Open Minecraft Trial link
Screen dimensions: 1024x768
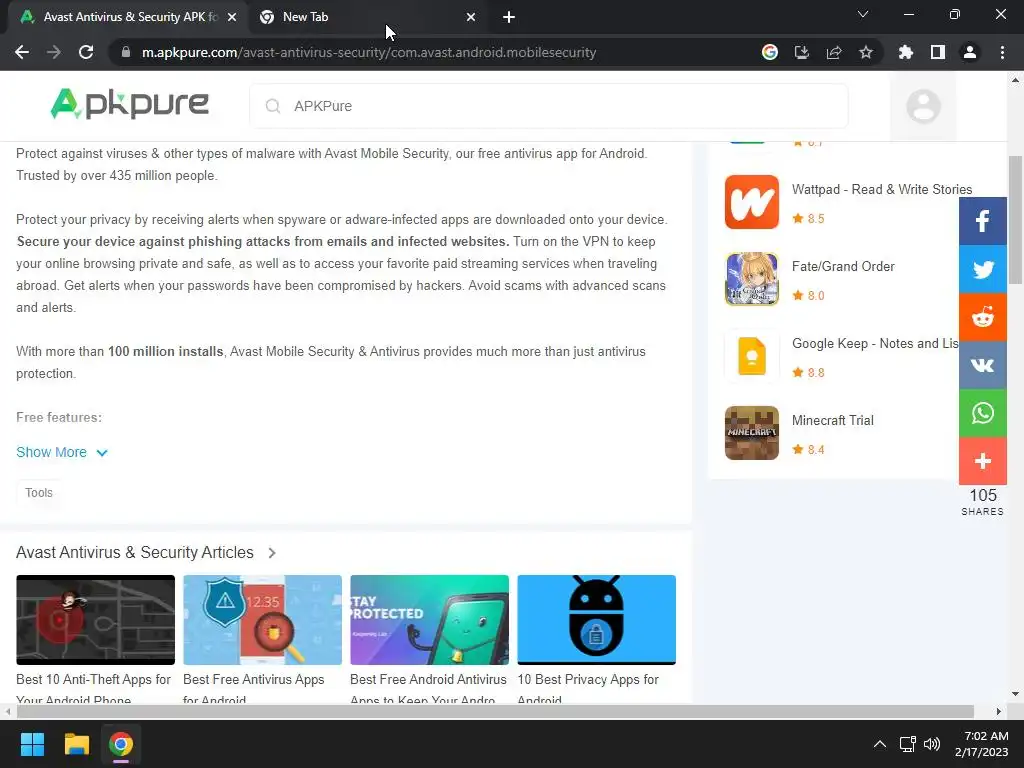[833, 421]
